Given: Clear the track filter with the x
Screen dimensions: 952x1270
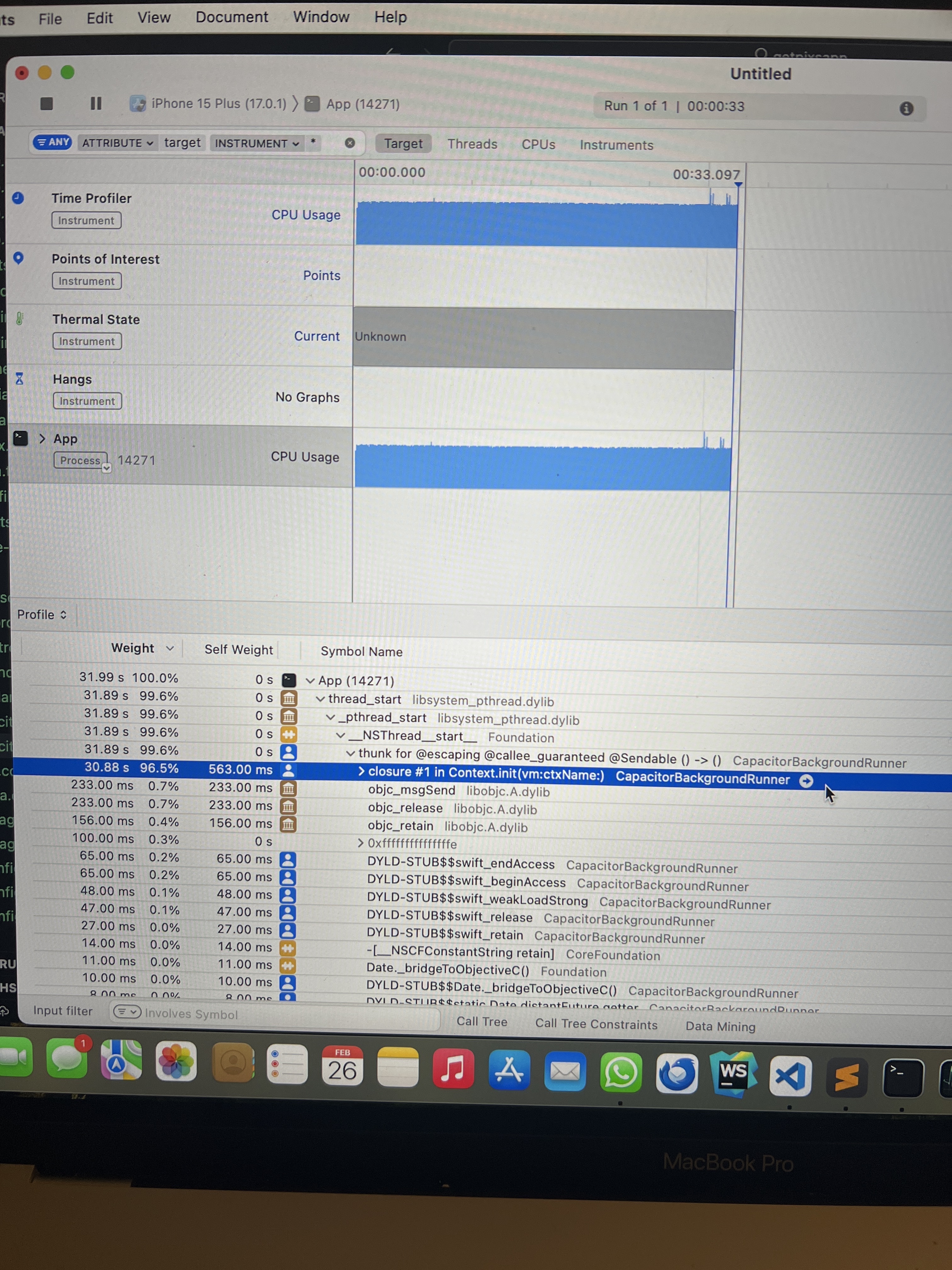Looking at the screenshot, I should tap(349, 143).
